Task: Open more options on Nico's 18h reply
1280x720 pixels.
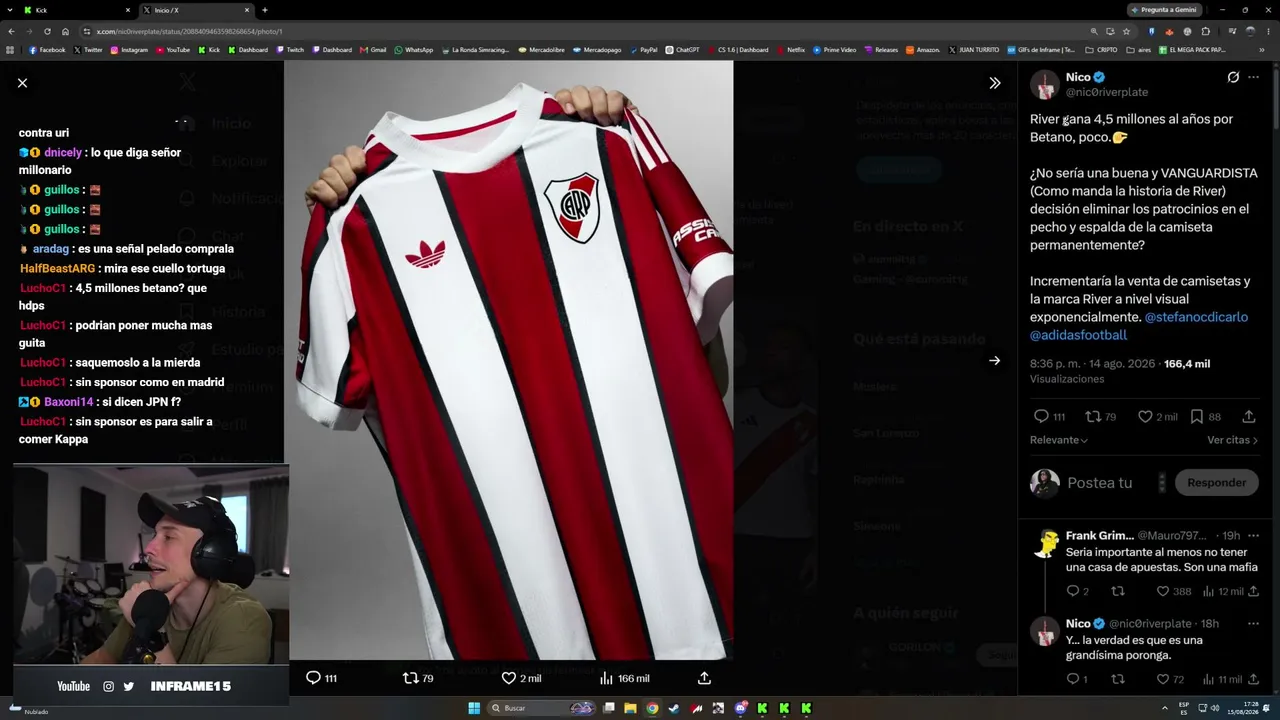Action: tap(1253, 624)
